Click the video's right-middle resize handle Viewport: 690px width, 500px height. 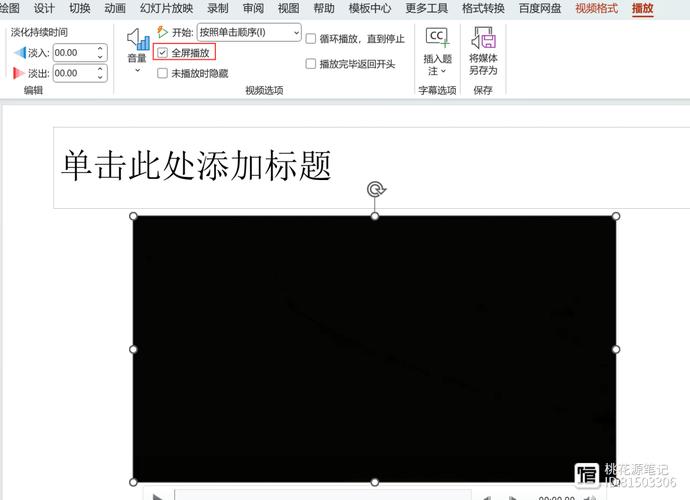[616, 349]
